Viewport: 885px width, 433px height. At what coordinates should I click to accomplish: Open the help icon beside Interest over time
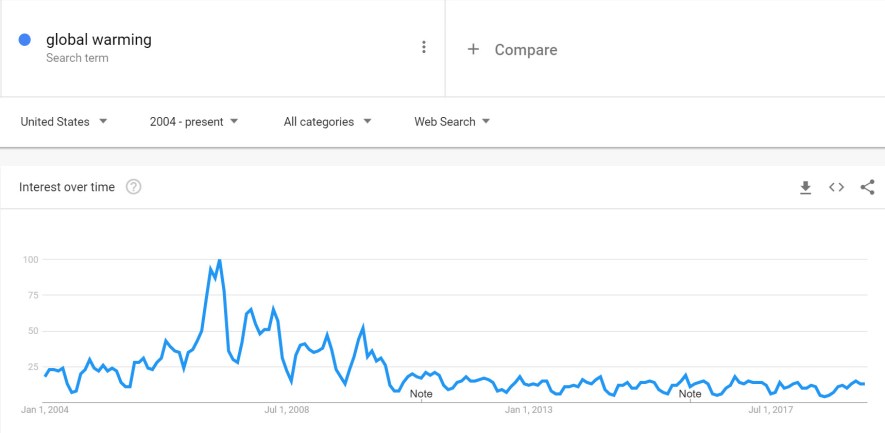point(133,187)
